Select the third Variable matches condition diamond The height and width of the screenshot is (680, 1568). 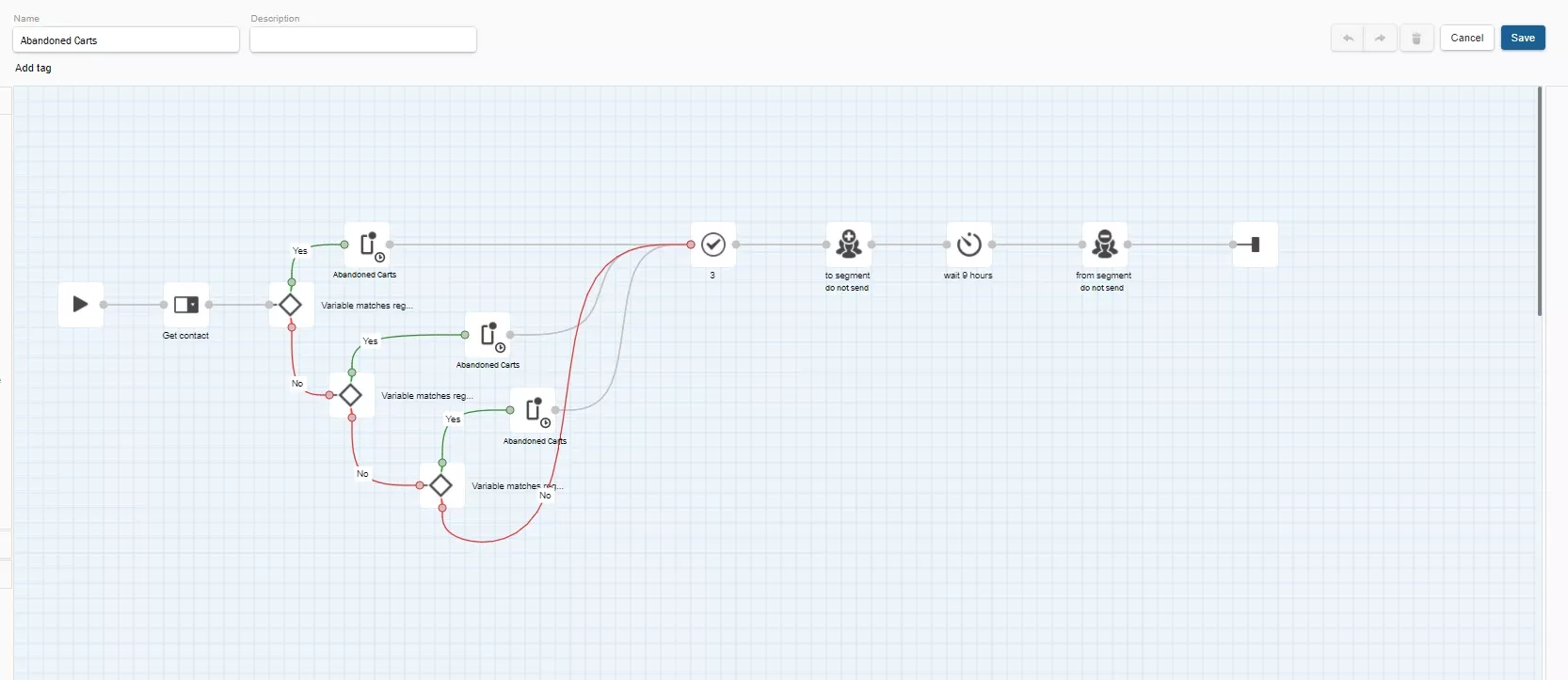442,485
